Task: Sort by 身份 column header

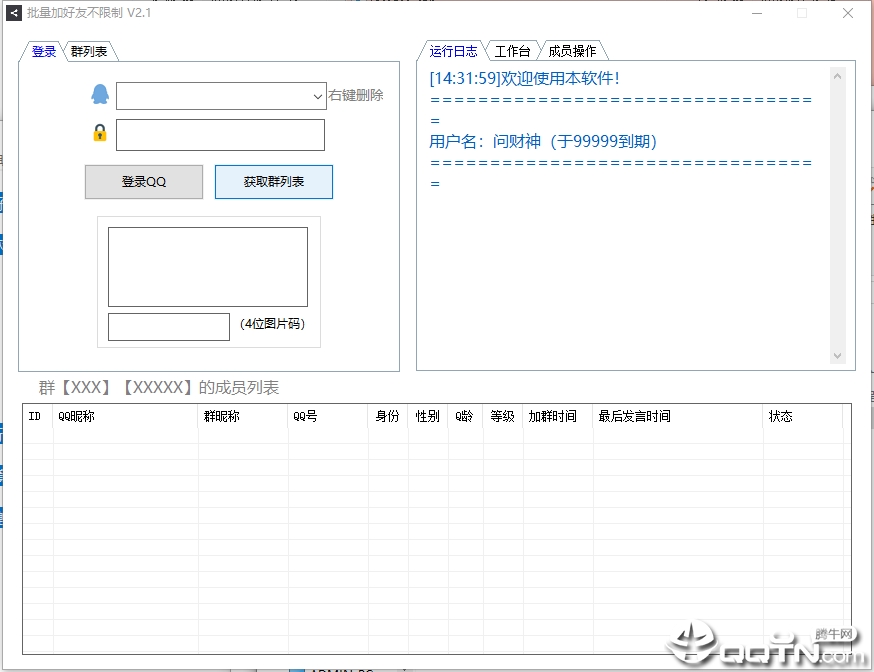Action: [x=388, y=416]
